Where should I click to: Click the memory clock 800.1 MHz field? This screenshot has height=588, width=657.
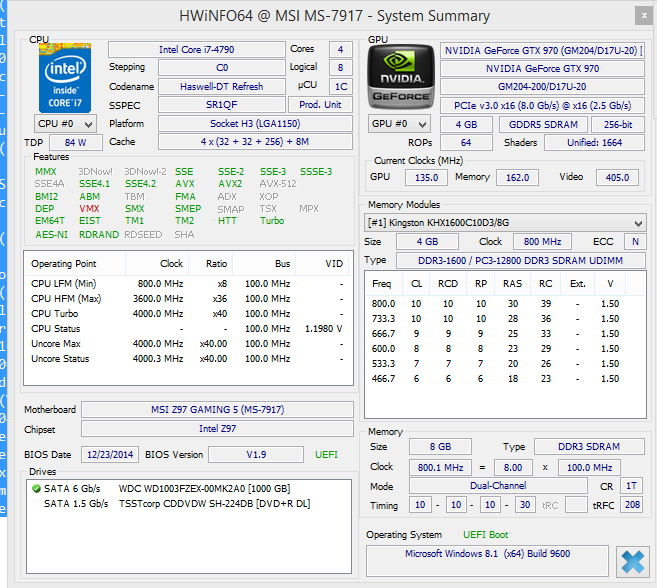(x=440, y=467)
